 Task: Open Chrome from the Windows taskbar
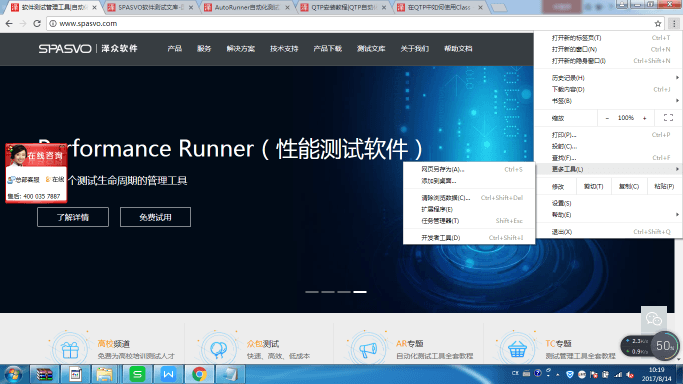199,374
